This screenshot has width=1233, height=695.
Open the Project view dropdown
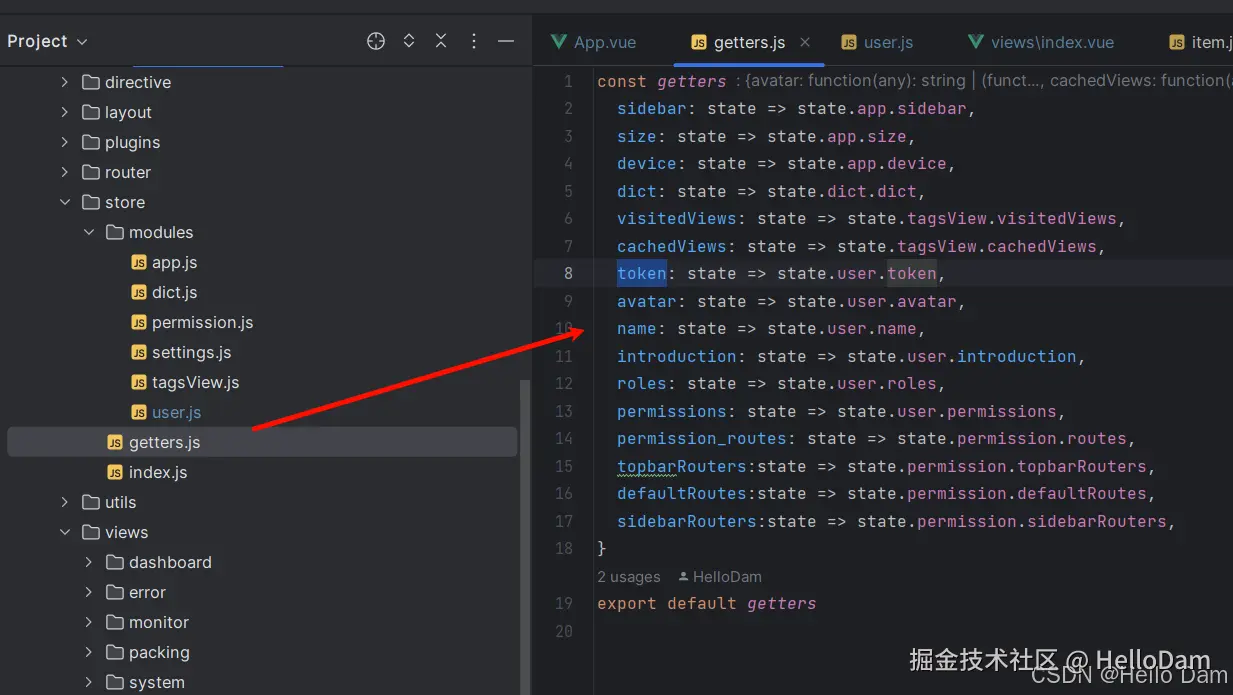(x=48, y=41)
